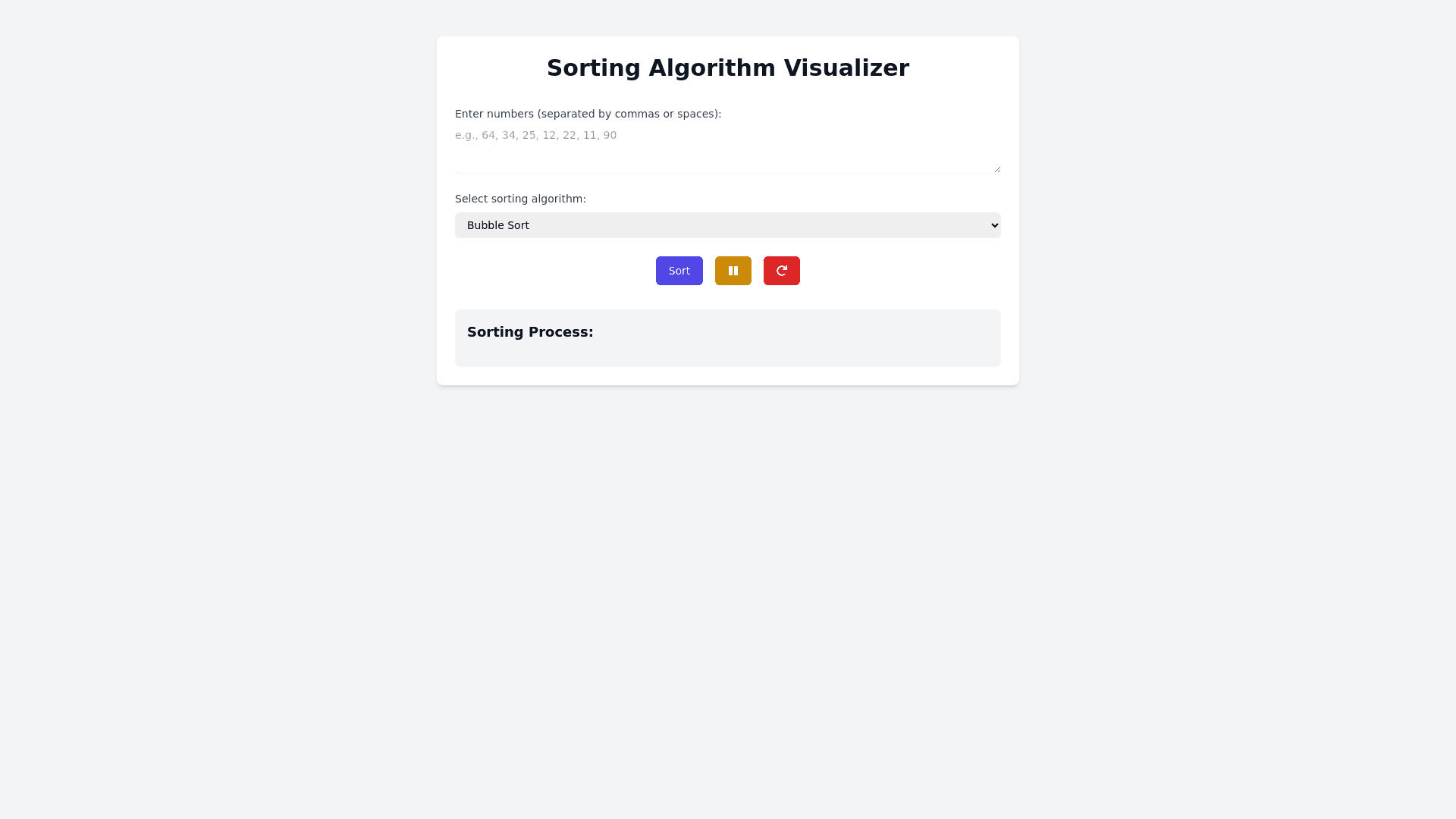Click the circular arrow restart icon

tap(782, 271)
